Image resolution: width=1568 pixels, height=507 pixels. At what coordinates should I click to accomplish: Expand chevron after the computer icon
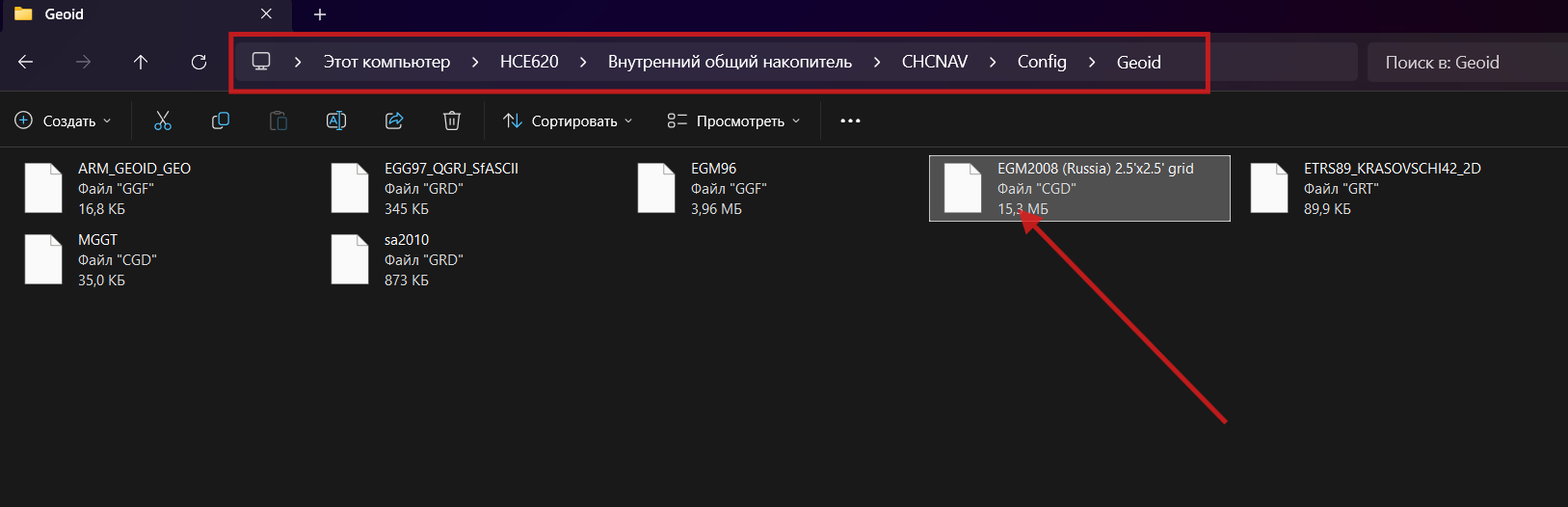[x=298, y=62]
